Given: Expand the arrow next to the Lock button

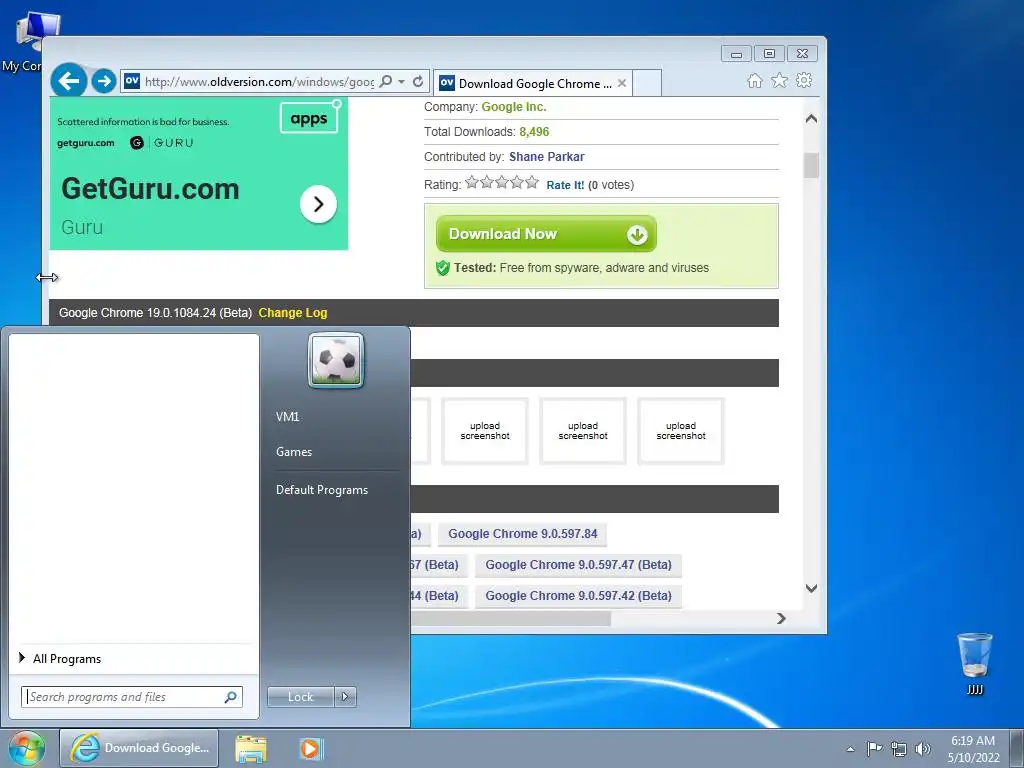Looking at the screenshot, I should coord(345,697).
